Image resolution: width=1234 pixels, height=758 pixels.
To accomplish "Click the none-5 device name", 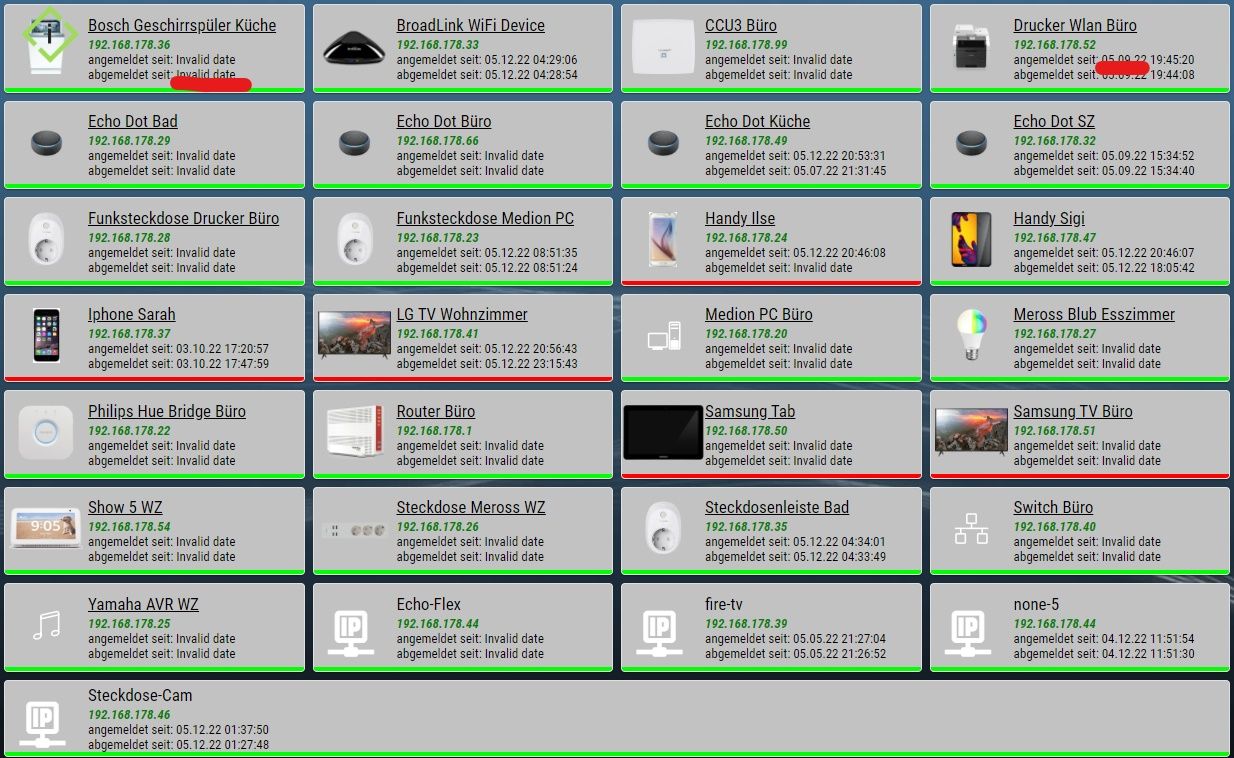I will [1035, 604].
